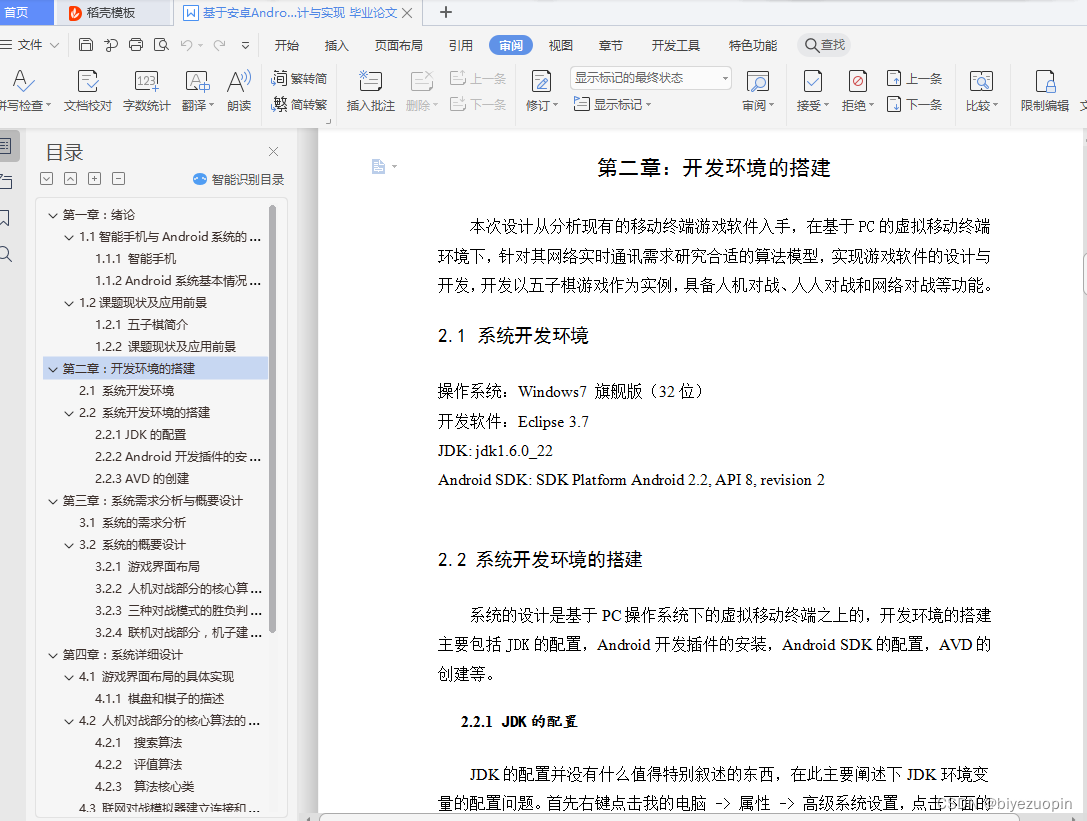Convert text with 简转繁
The height and width of the screenshot is (821, 1087).
pyautogui.click(x=299, y=105)
